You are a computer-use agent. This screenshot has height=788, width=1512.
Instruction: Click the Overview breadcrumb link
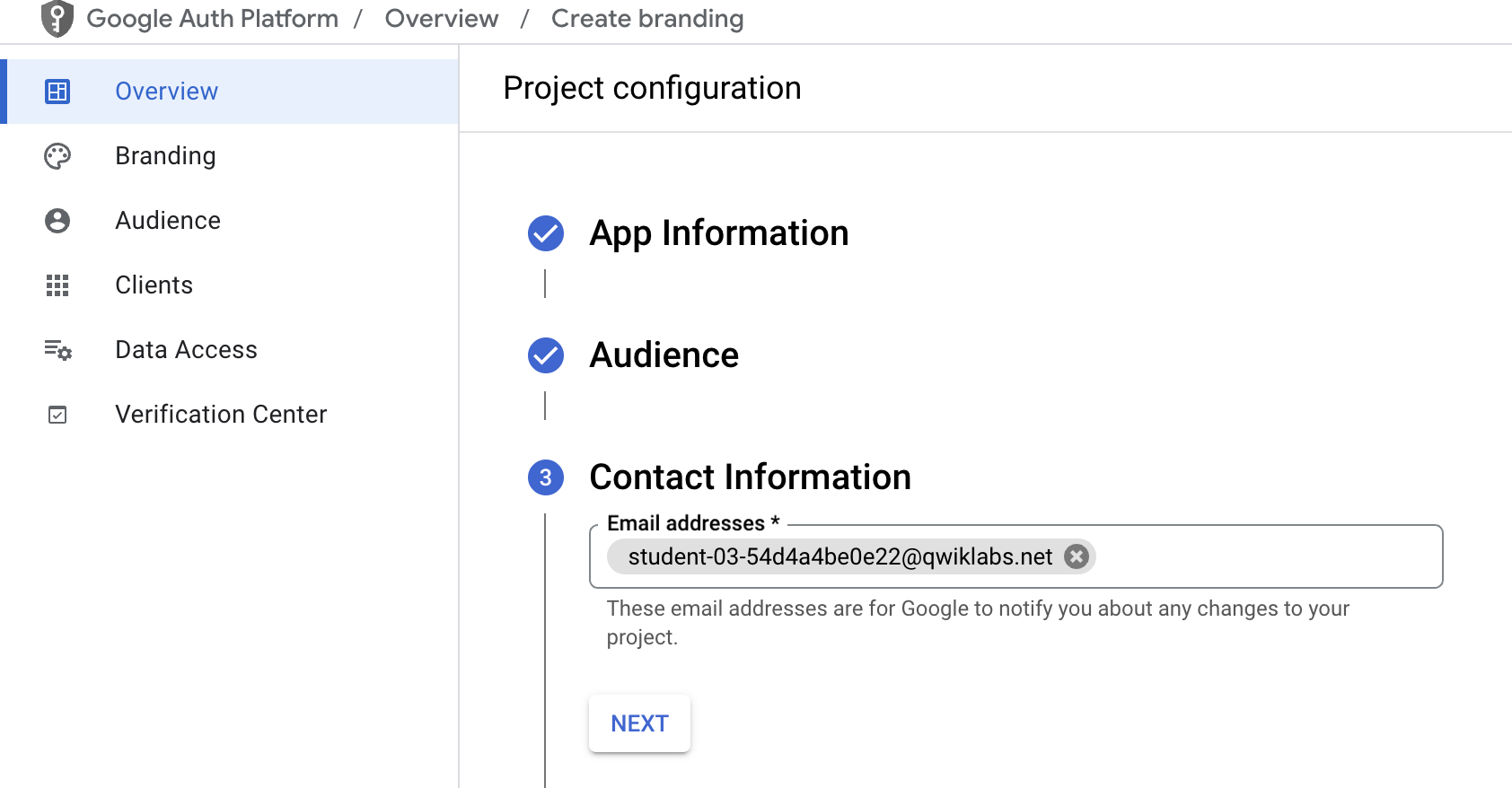pyautogui.click(x=442, y=19)
